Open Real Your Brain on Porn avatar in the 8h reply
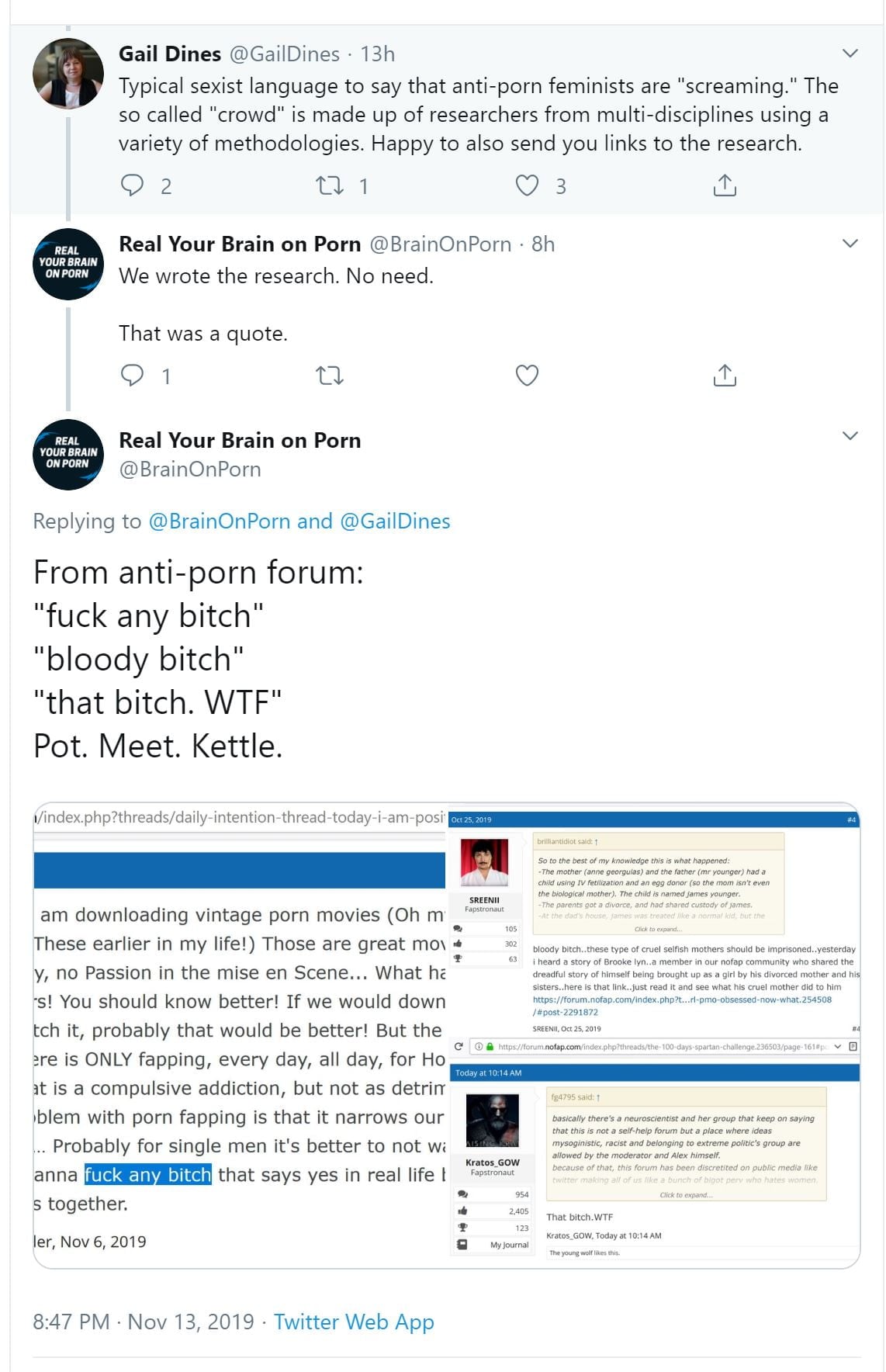 pyautogui.click(x=68, y=264)
